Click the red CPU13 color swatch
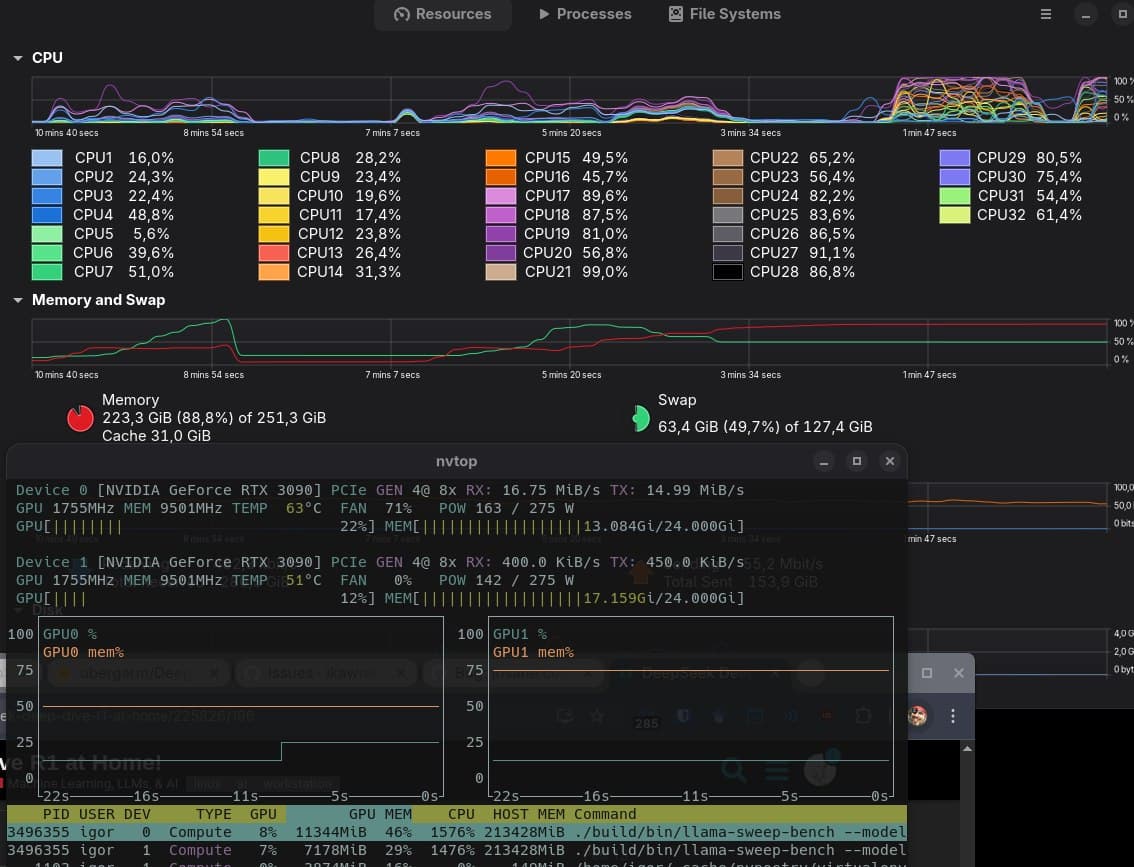Viewport: 1134px width, 867px height. click(x=274, y=253)
